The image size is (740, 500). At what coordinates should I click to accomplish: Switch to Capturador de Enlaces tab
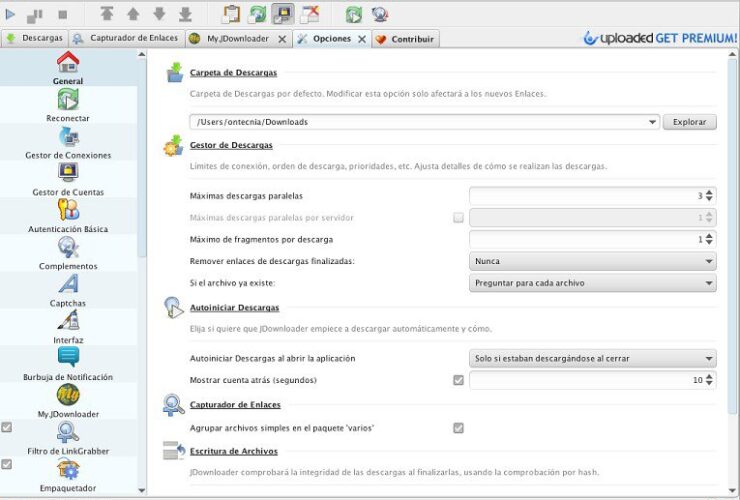click(126, 38)
